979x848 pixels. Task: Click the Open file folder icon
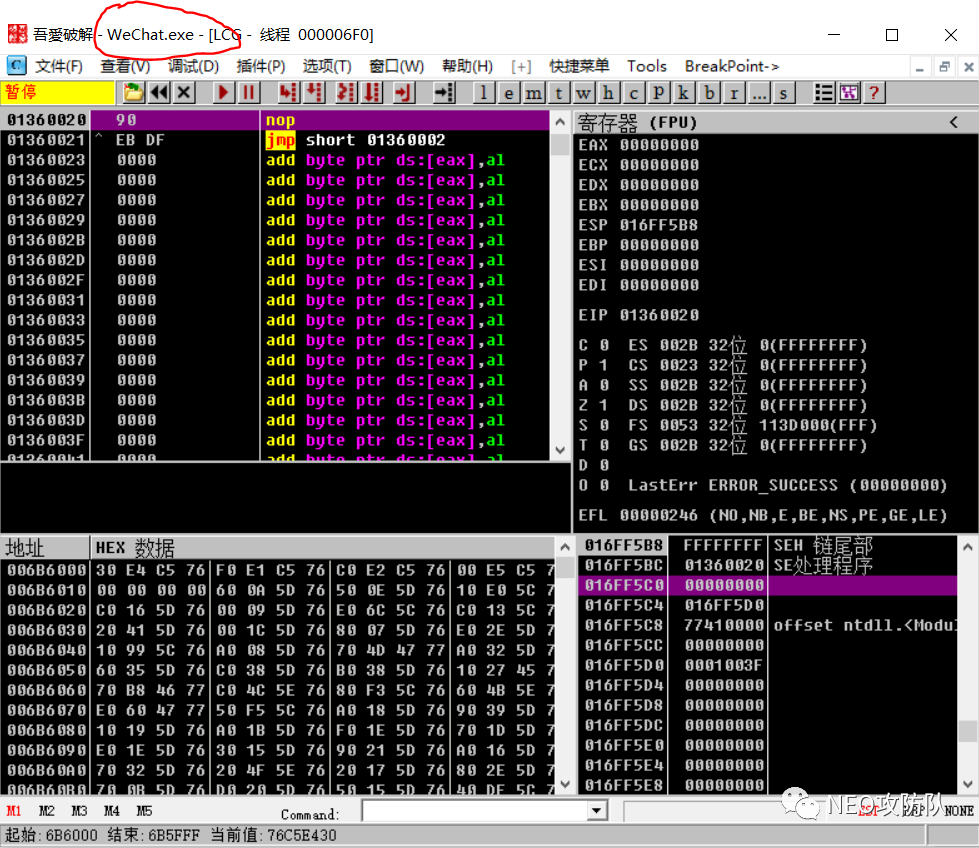(132, 93)
